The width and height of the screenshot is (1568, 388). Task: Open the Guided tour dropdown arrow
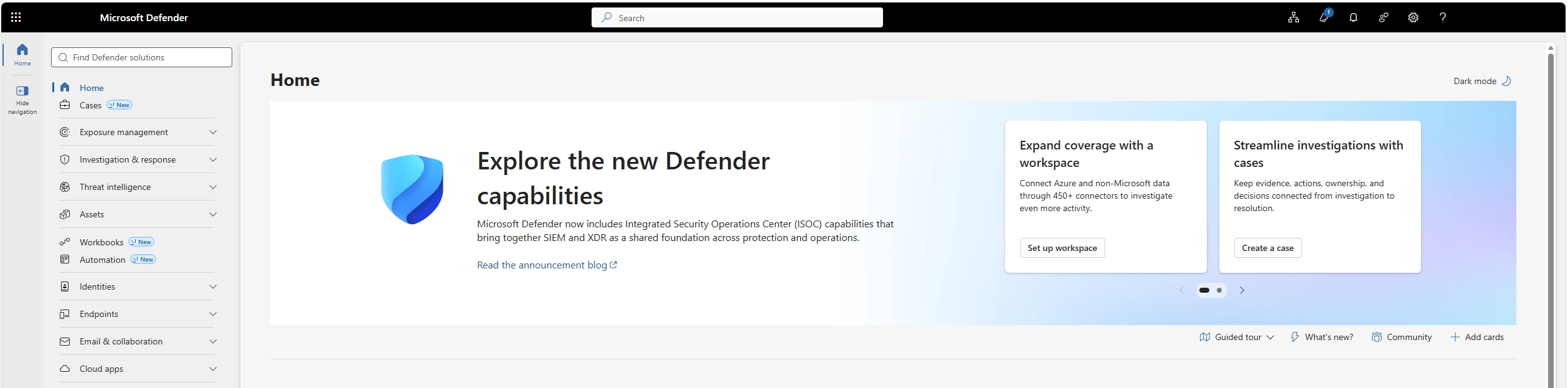click(x=1270, y=338)
